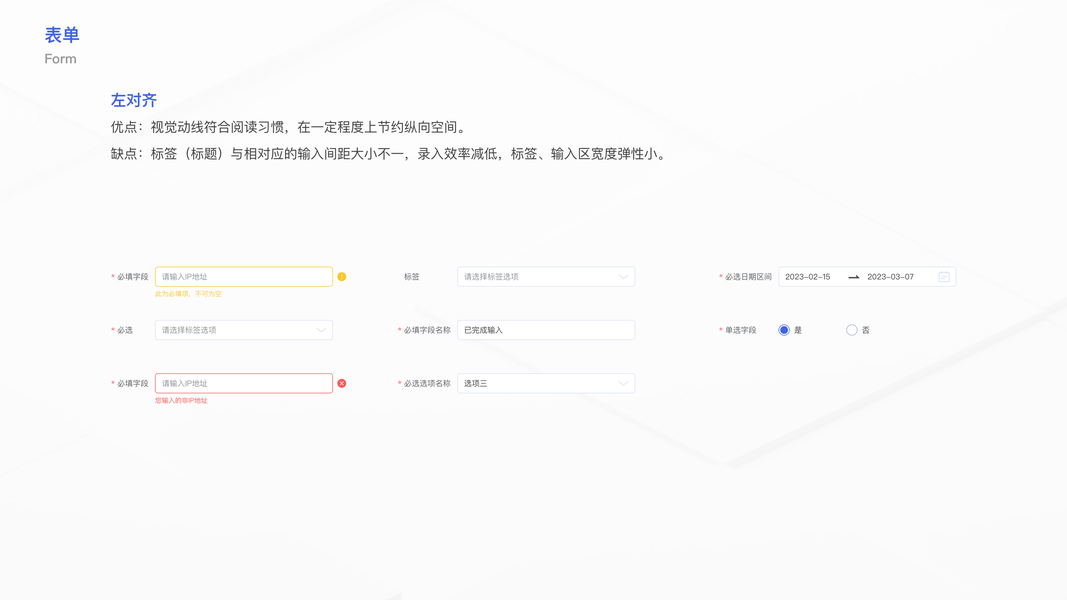Expand the 标签 dropdown chevron

click(623, 277)
